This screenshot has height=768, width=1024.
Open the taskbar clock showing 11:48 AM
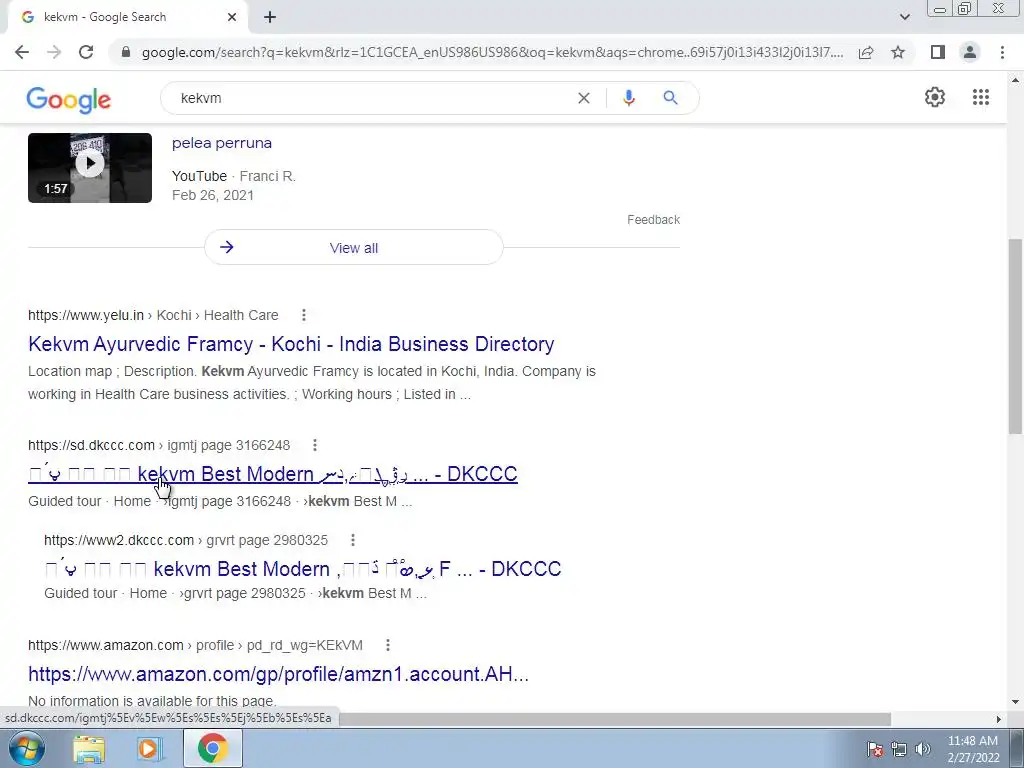(x=973, y=749)
